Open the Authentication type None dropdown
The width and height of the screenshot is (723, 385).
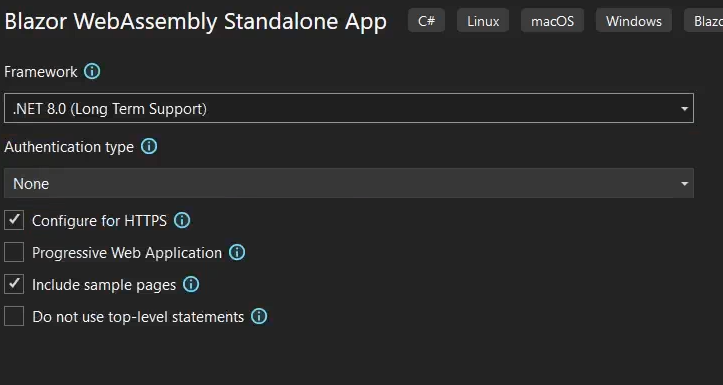(x=349, y=184)
